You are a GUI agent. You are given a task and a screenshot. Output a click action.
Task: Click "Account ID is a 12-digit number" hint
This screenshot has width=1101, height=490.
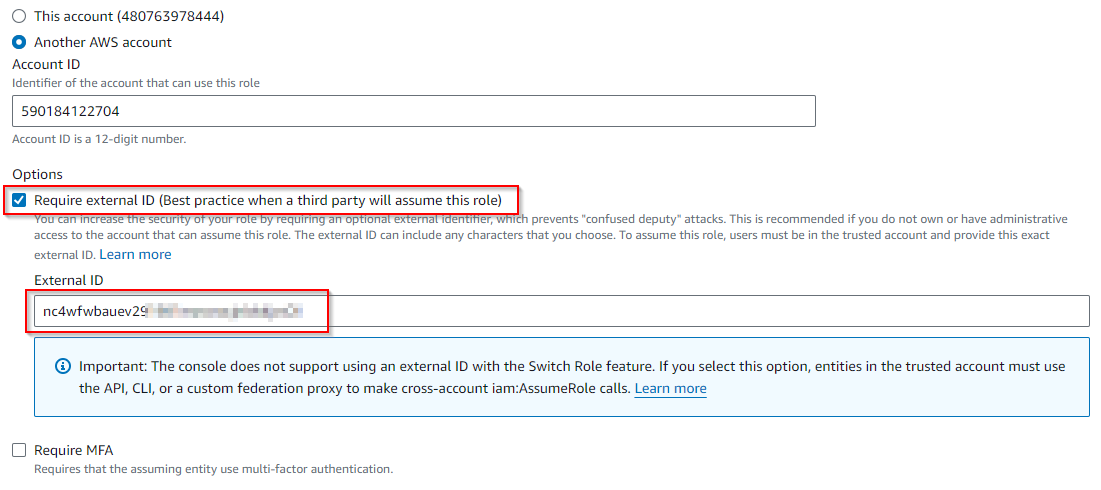coord(99,139)
